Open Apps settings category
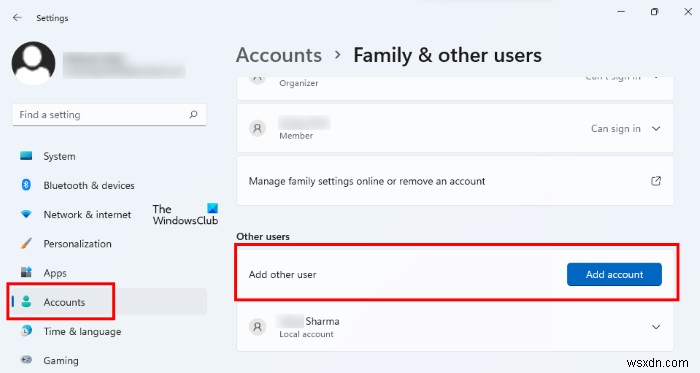The image size is (700, 373). point(55,273)
